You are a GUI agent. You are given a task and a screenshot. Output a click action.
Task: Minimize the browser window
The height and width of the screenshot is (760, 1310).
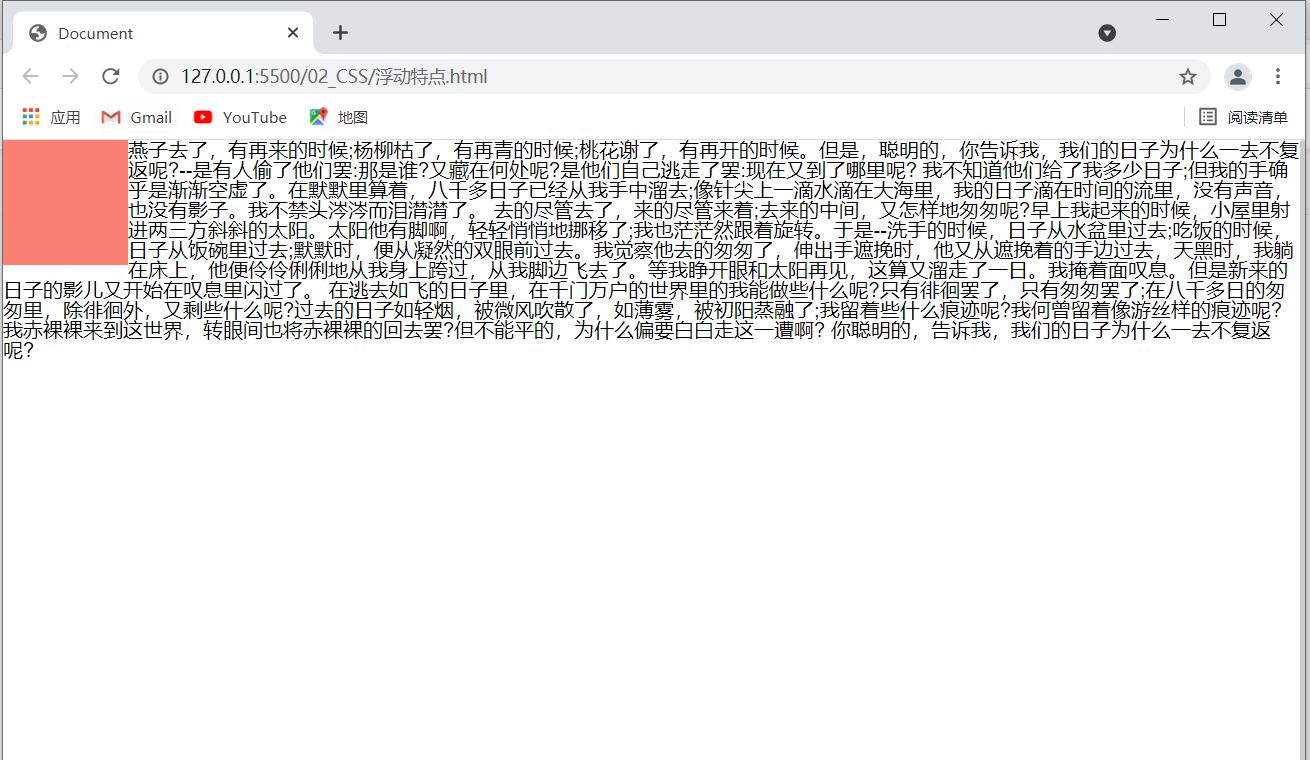point(1162,19)
